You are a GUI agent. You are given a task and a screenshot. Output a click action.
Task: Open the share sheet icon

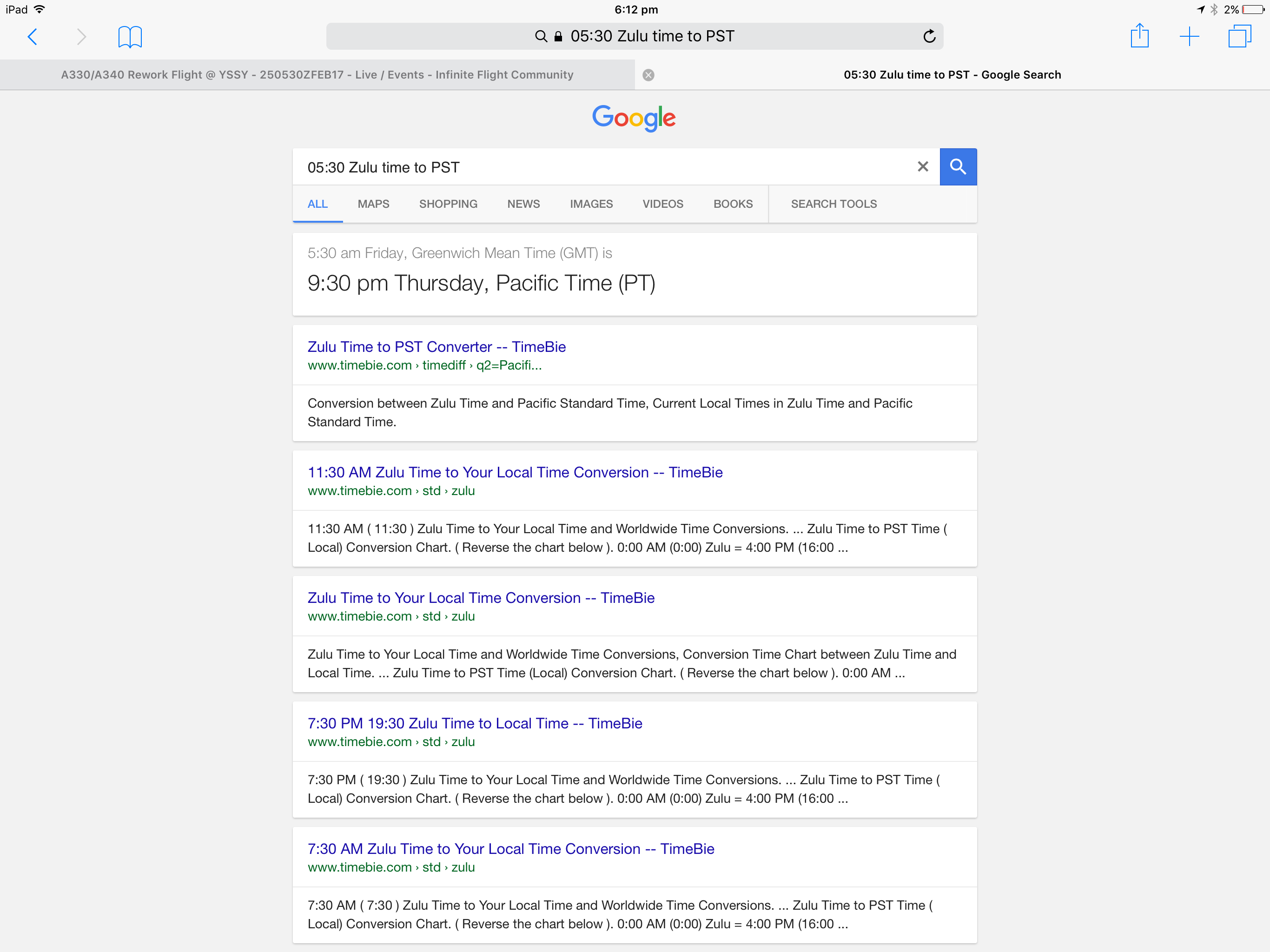pos(1139,36)
